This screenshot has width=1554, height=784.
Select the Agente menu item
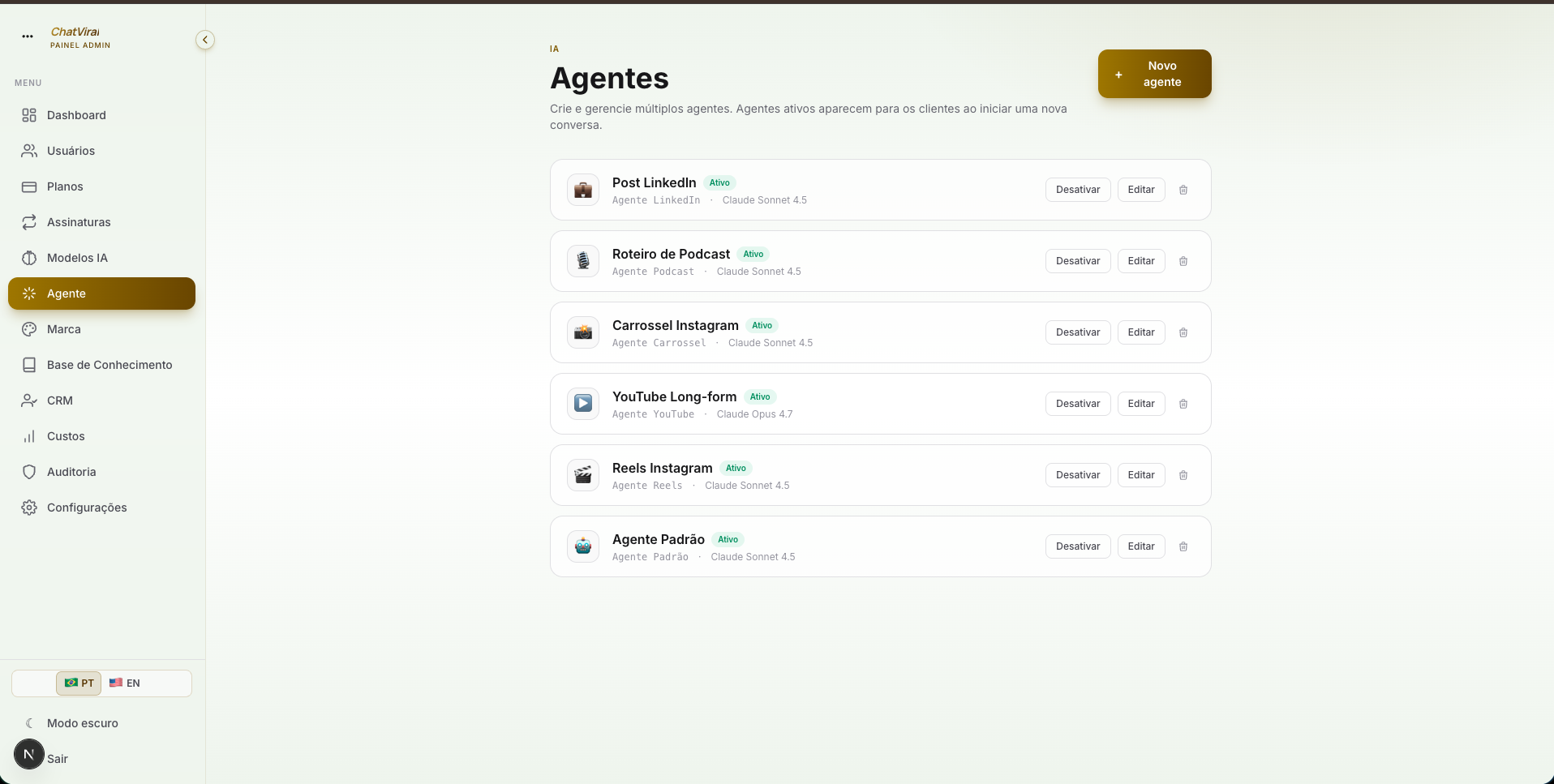[x=101, y=293]
